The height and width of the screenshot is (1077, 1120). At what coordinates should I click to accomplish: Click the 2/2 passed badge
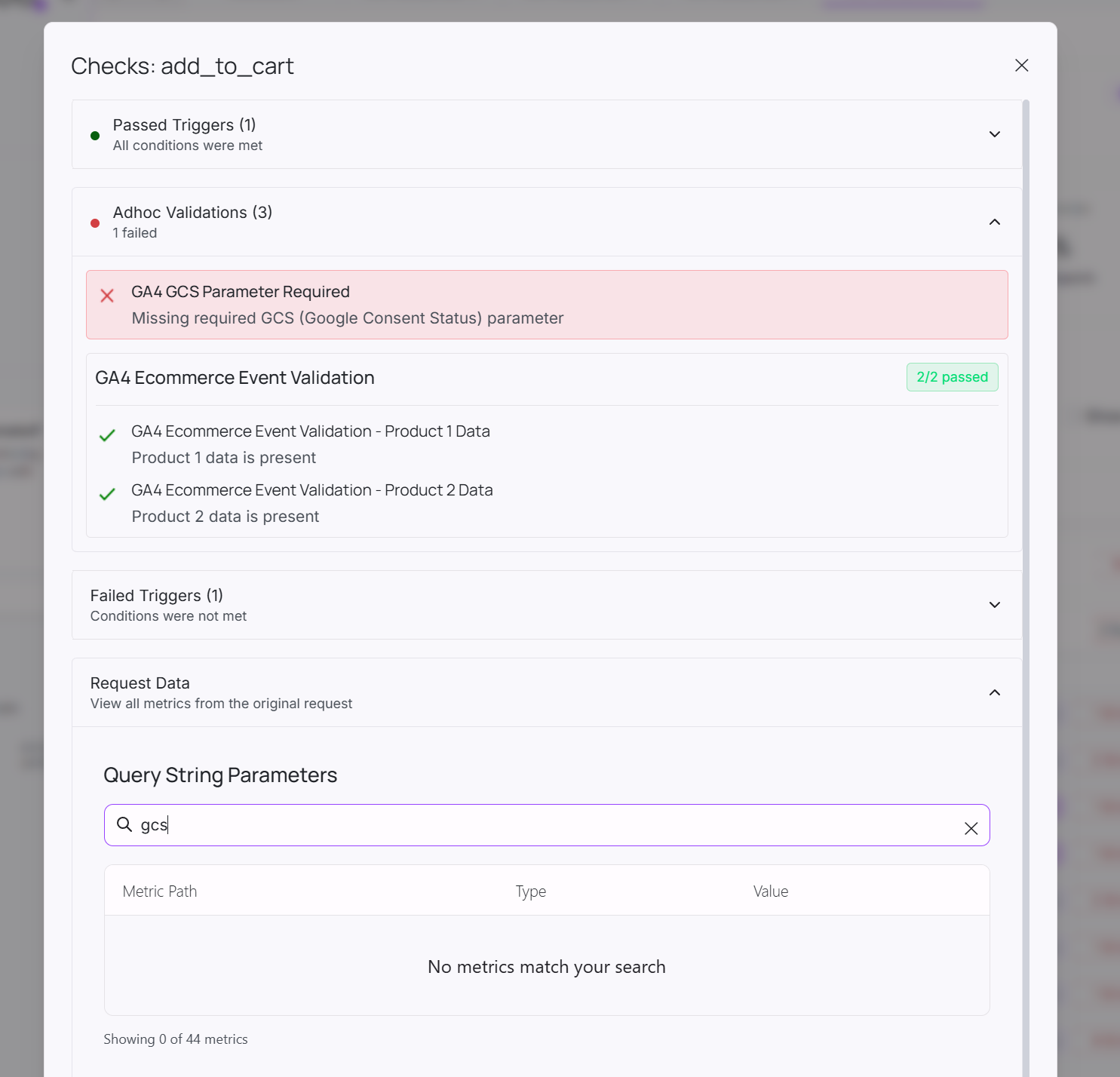coord(952,377)
